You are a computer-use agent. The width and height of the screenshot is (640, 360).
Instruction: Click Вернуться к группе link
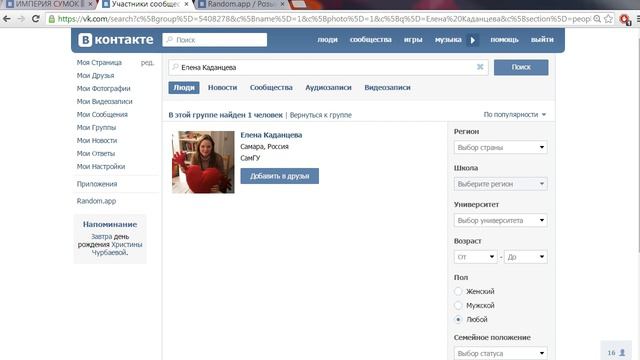[320, 115]
